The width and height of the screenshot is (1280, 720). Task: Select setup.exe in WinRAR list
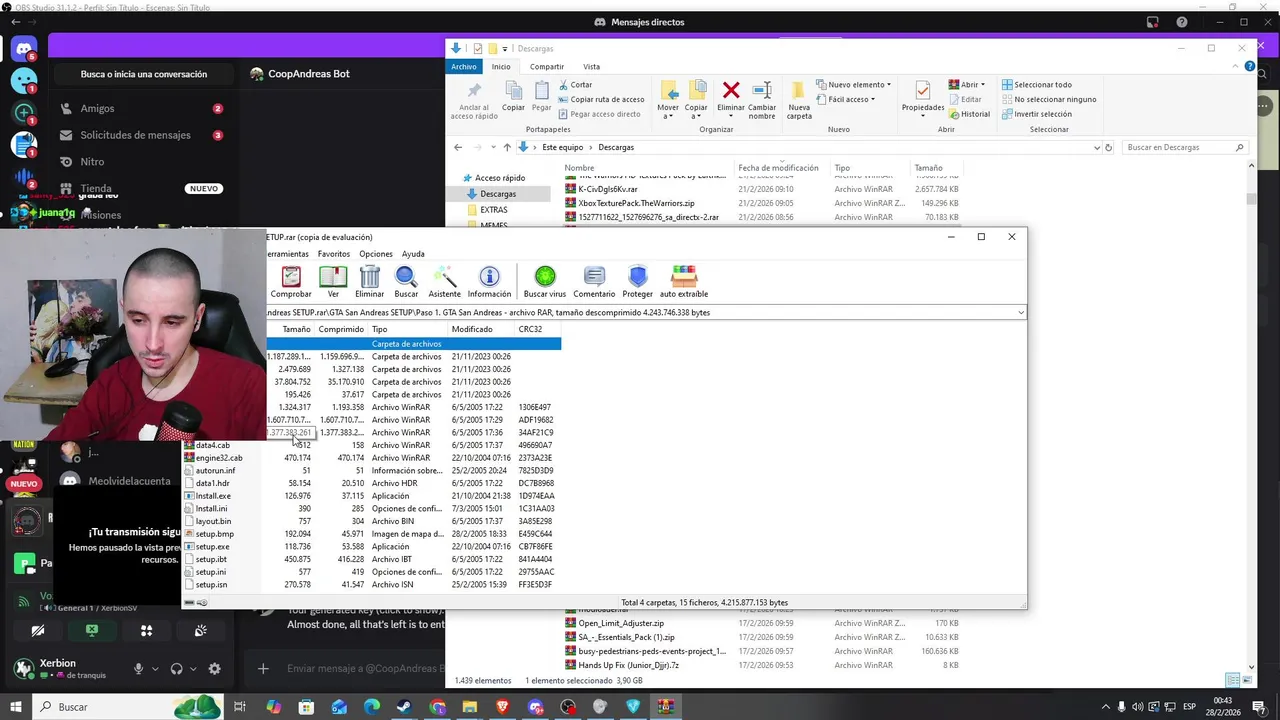(x=212, y=547)
